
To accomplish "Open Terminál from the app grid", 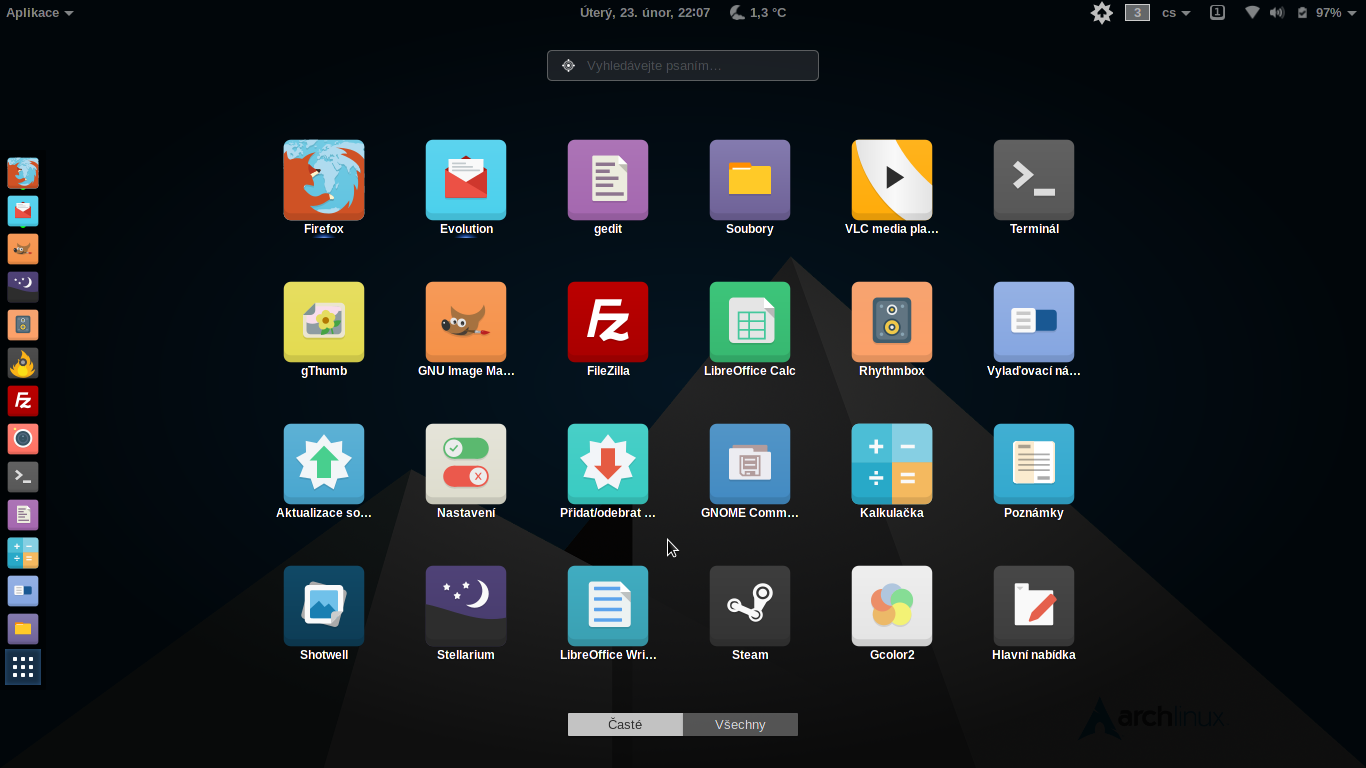I will pyautogui.click(x=1034, y=181).
